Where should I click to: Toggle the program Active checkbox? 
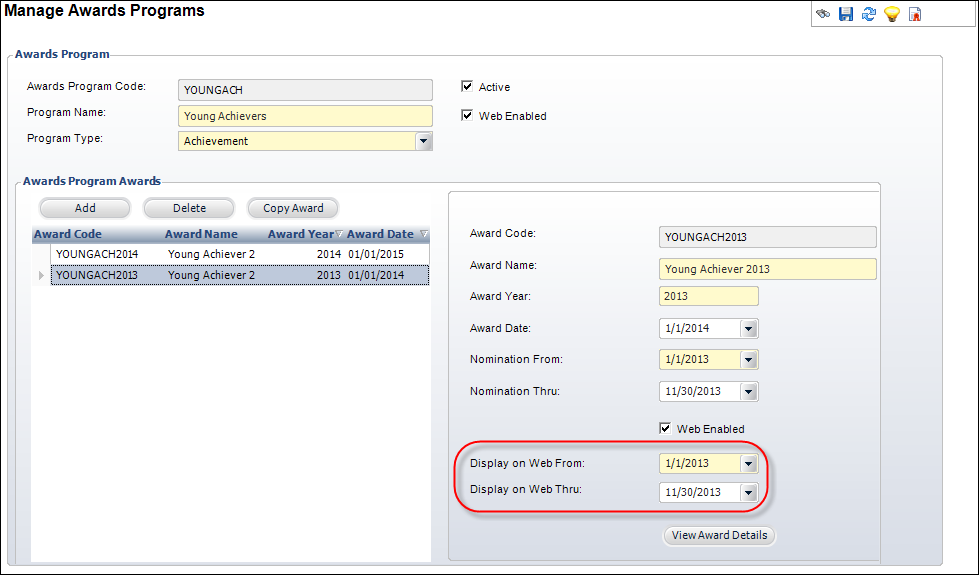click(467, 86)
